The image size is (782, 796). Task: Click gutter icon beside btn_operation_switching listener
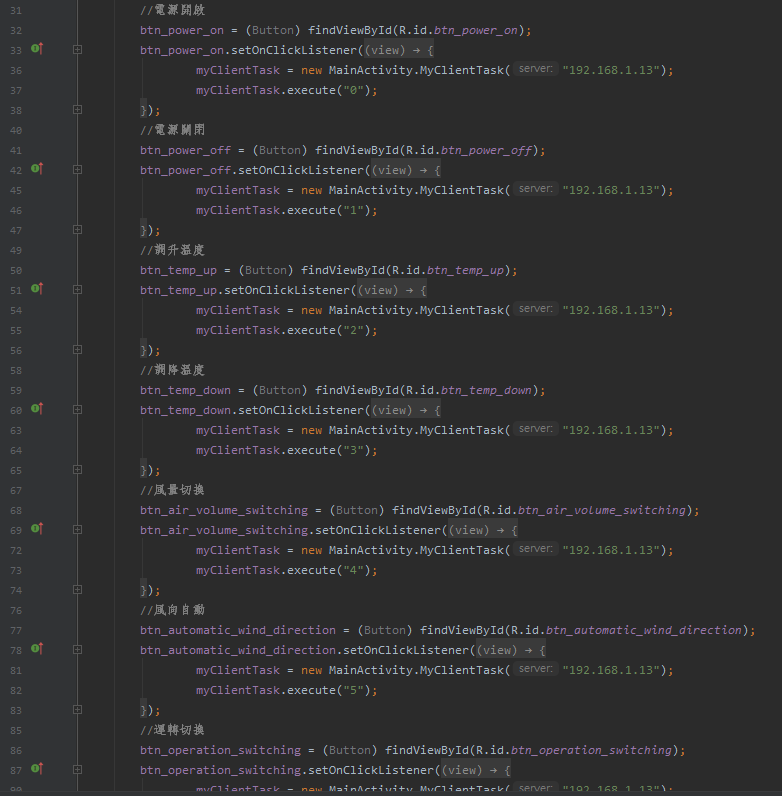coord(37,768)
